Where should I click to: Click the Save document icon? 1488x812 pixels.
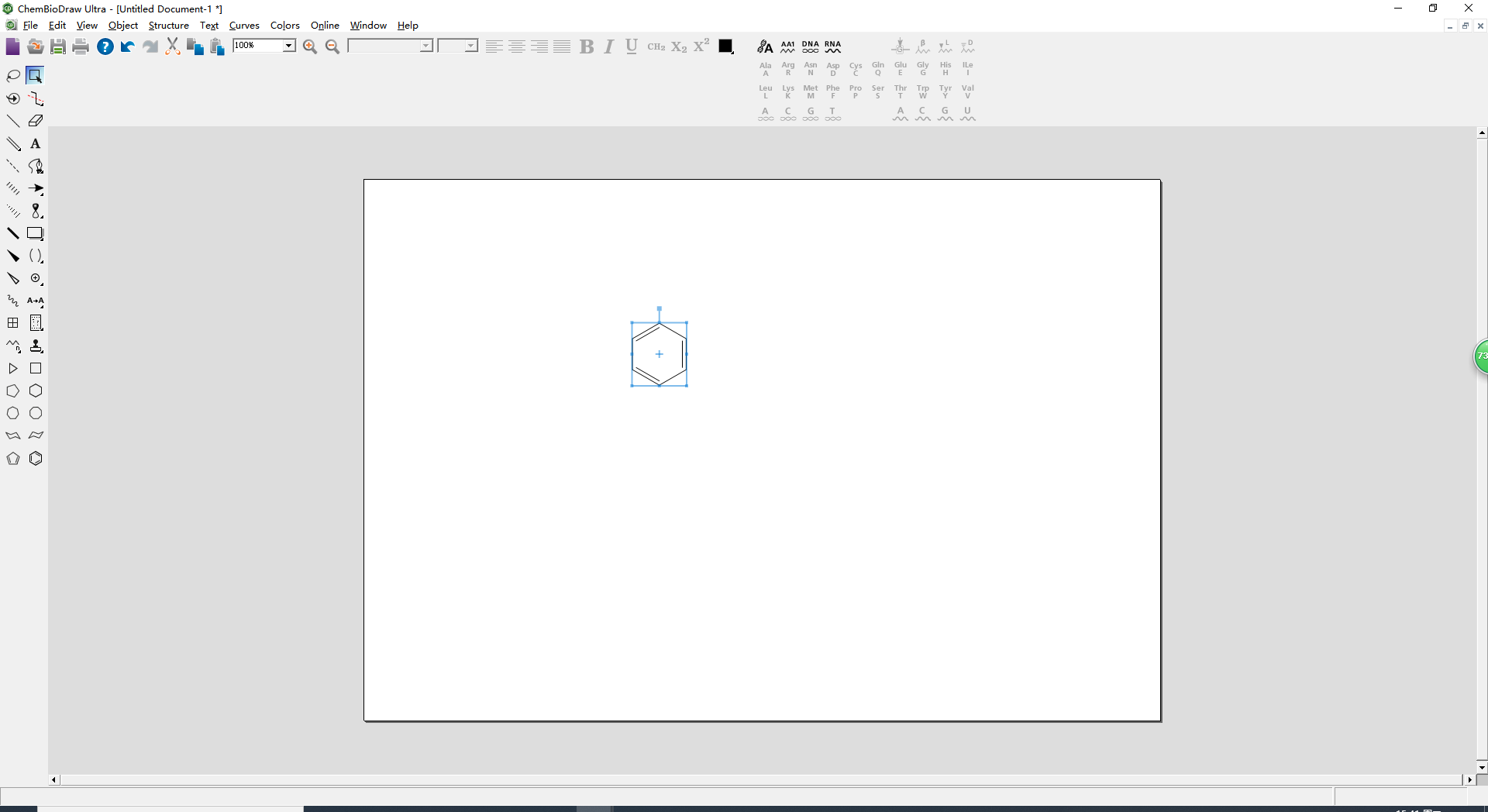pos(58,46)
